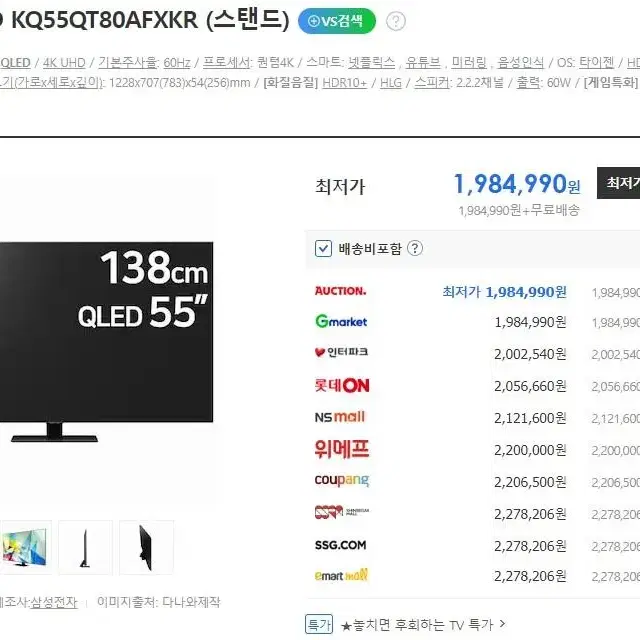
Task: Select the 인터파크 seller logo
Action: [341, 352]
